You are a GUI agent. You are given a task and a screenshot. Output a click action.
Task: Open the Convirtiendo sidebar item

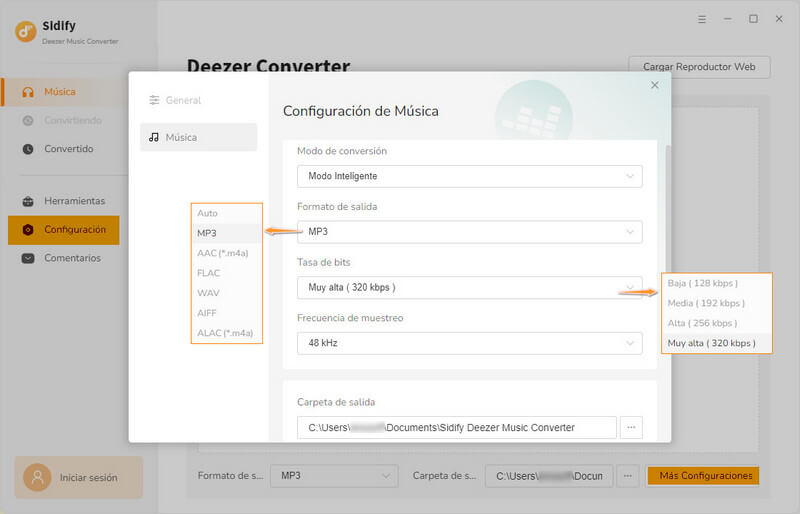(64, 120)
